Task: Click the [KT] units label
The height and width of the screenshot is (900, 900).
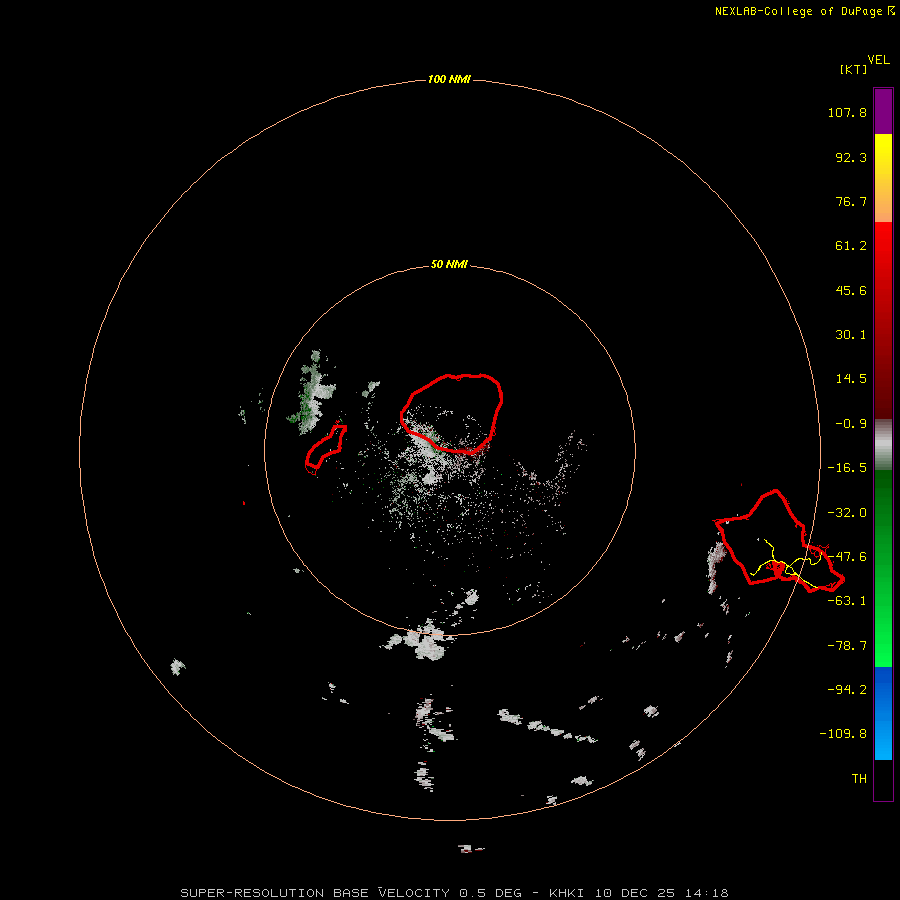Action: point(853,69)
